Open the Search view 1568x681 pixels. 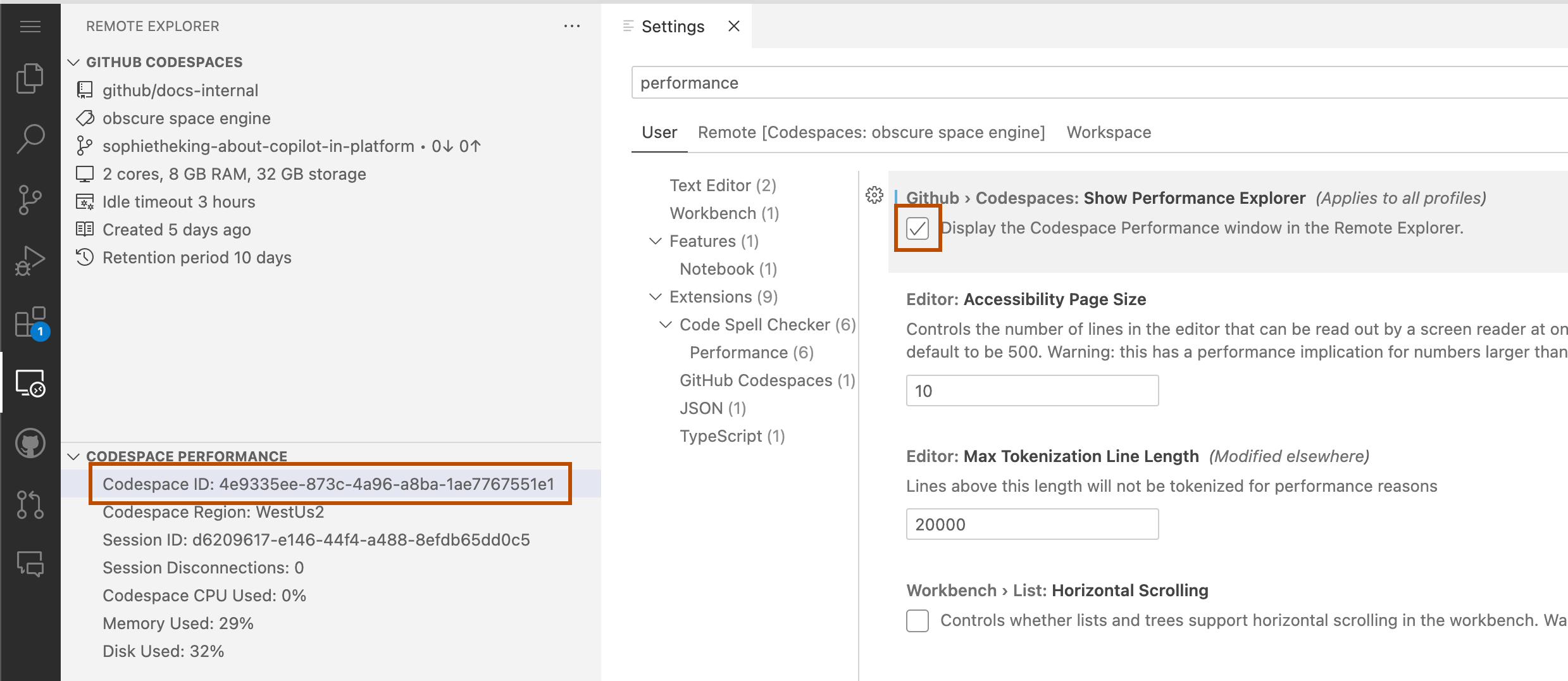(30, 136)
